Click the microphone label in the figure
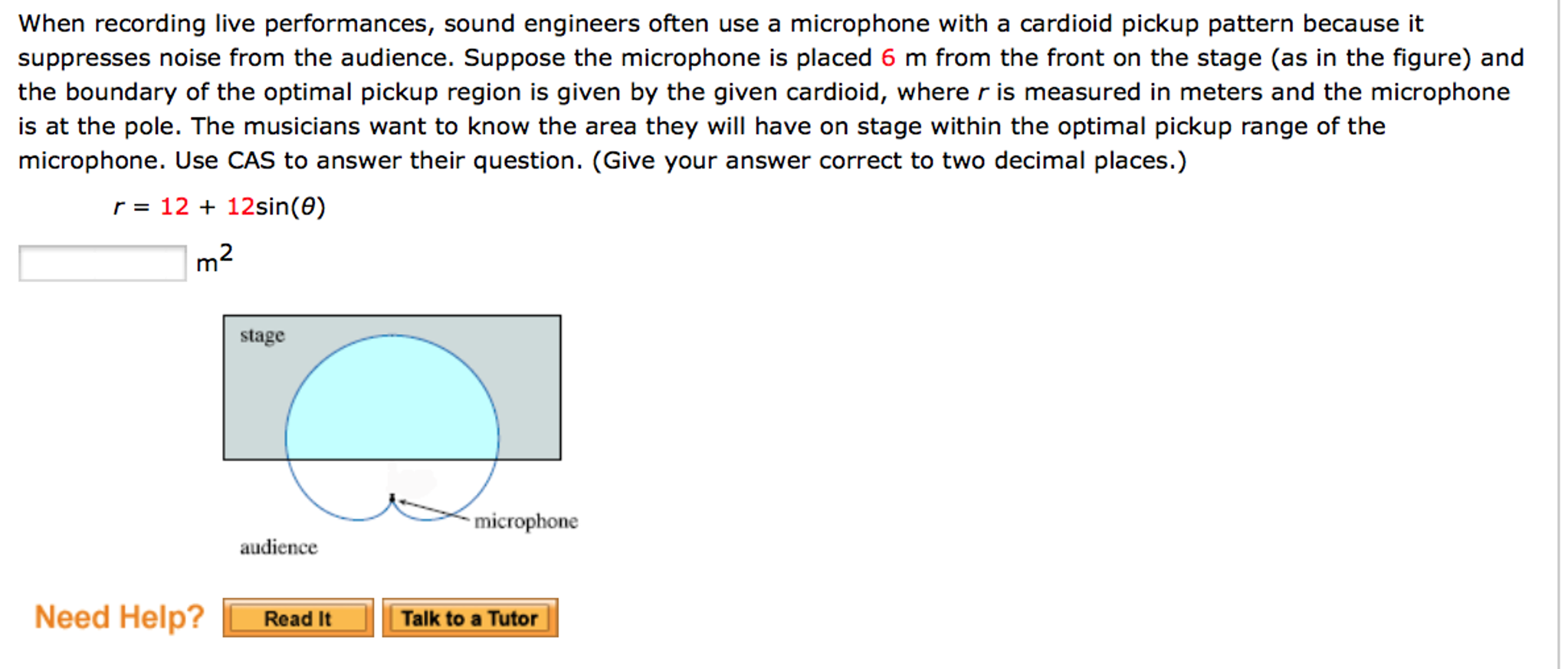Image resolution: width=1568 pixels, height=669 pixels. (x=527, y=522)
